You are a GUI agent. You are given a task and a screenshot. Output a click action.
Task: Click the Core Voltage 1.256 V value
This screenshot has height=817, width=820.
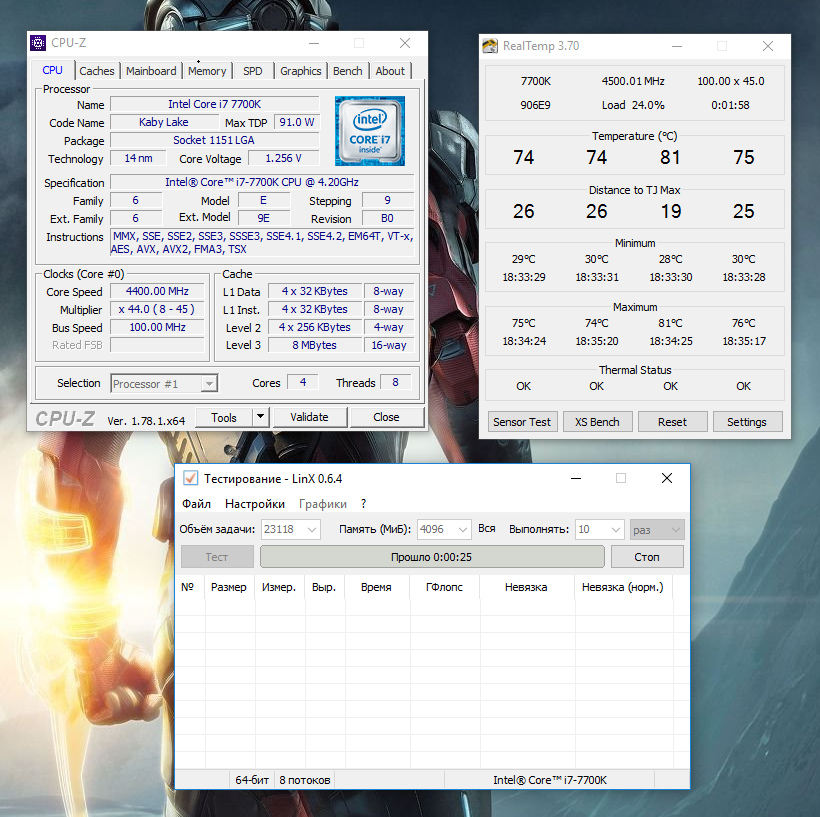283,158
